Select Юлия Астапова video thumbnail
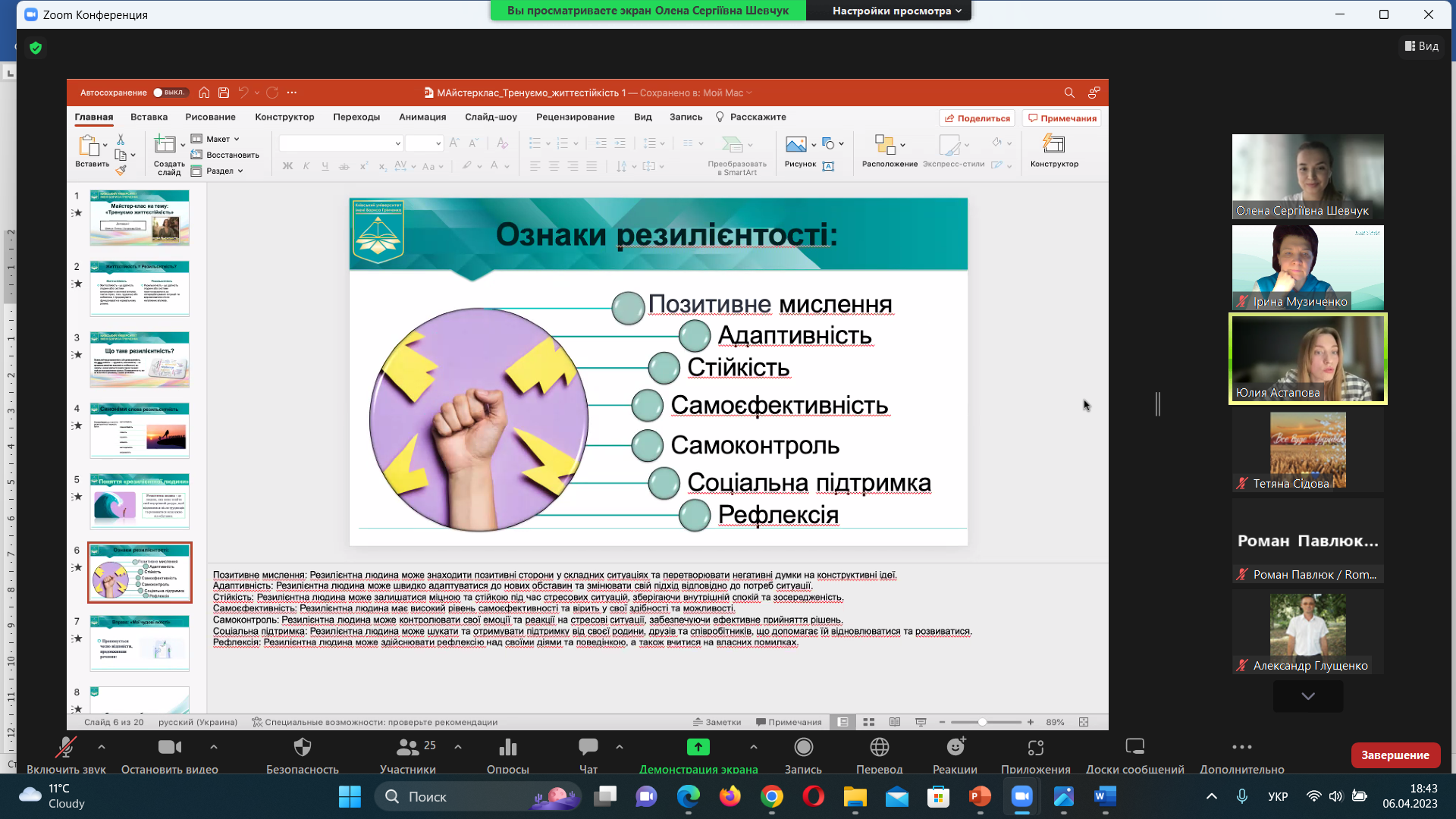 coord(1307,358)
